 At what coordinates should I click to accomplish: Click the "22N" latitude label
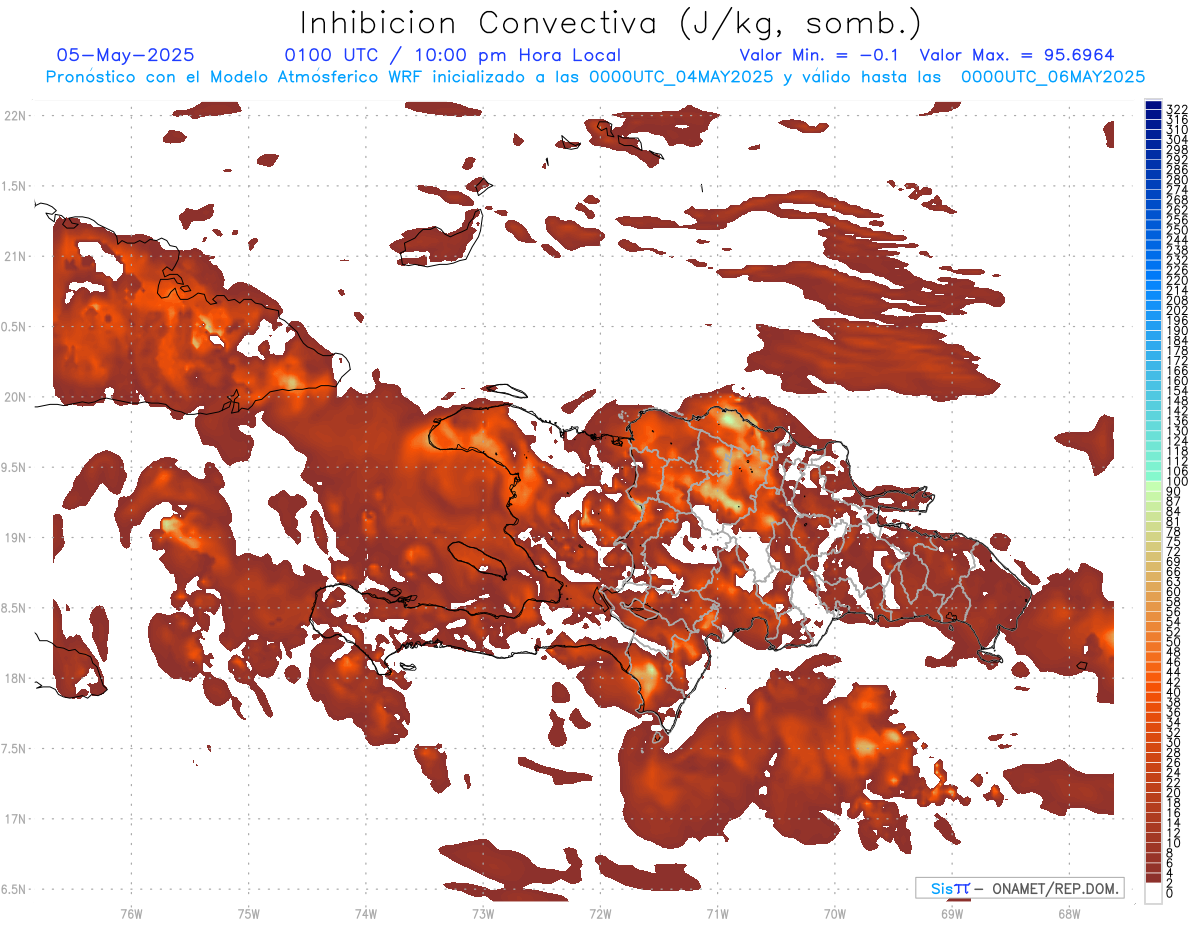15,115
